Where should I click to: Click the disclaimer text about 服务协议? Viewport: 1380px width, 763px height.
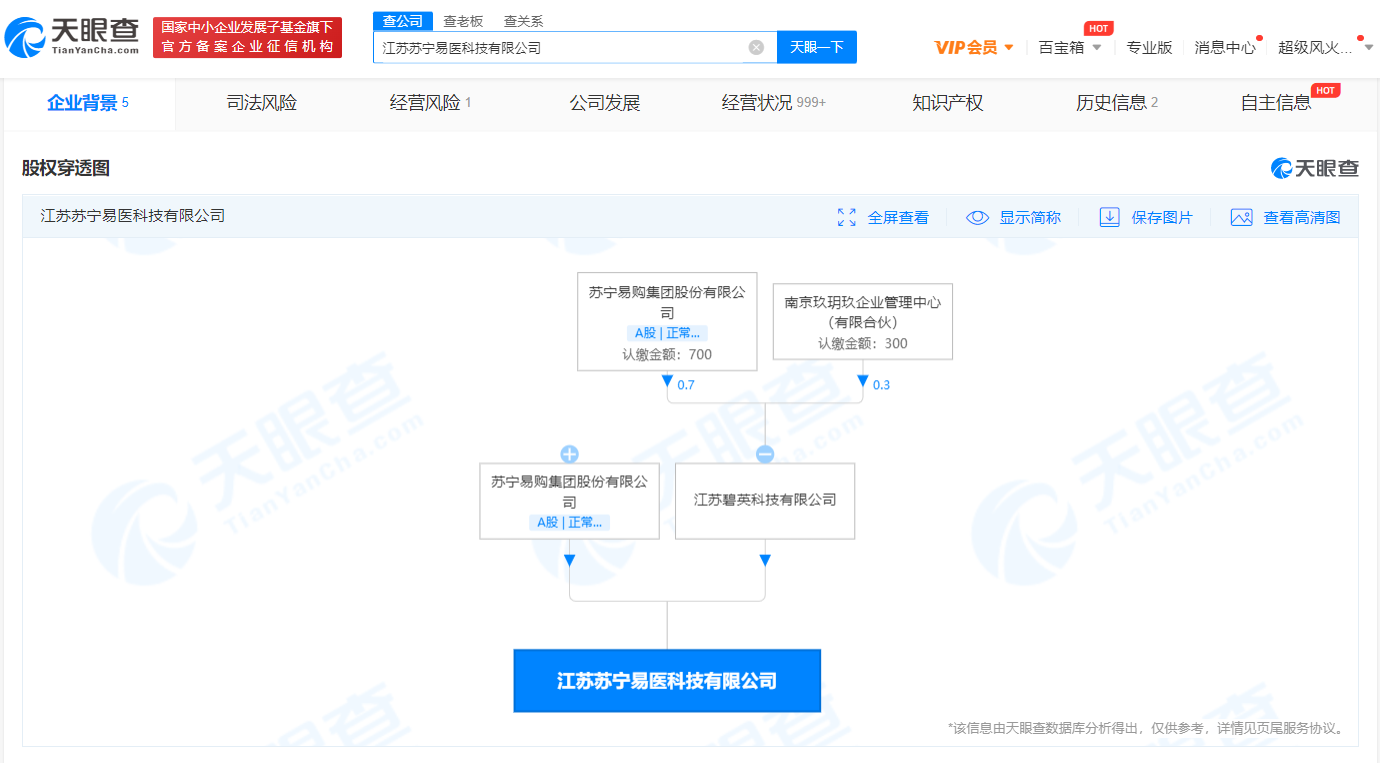pyautogui.click(x=1146, y=728)
